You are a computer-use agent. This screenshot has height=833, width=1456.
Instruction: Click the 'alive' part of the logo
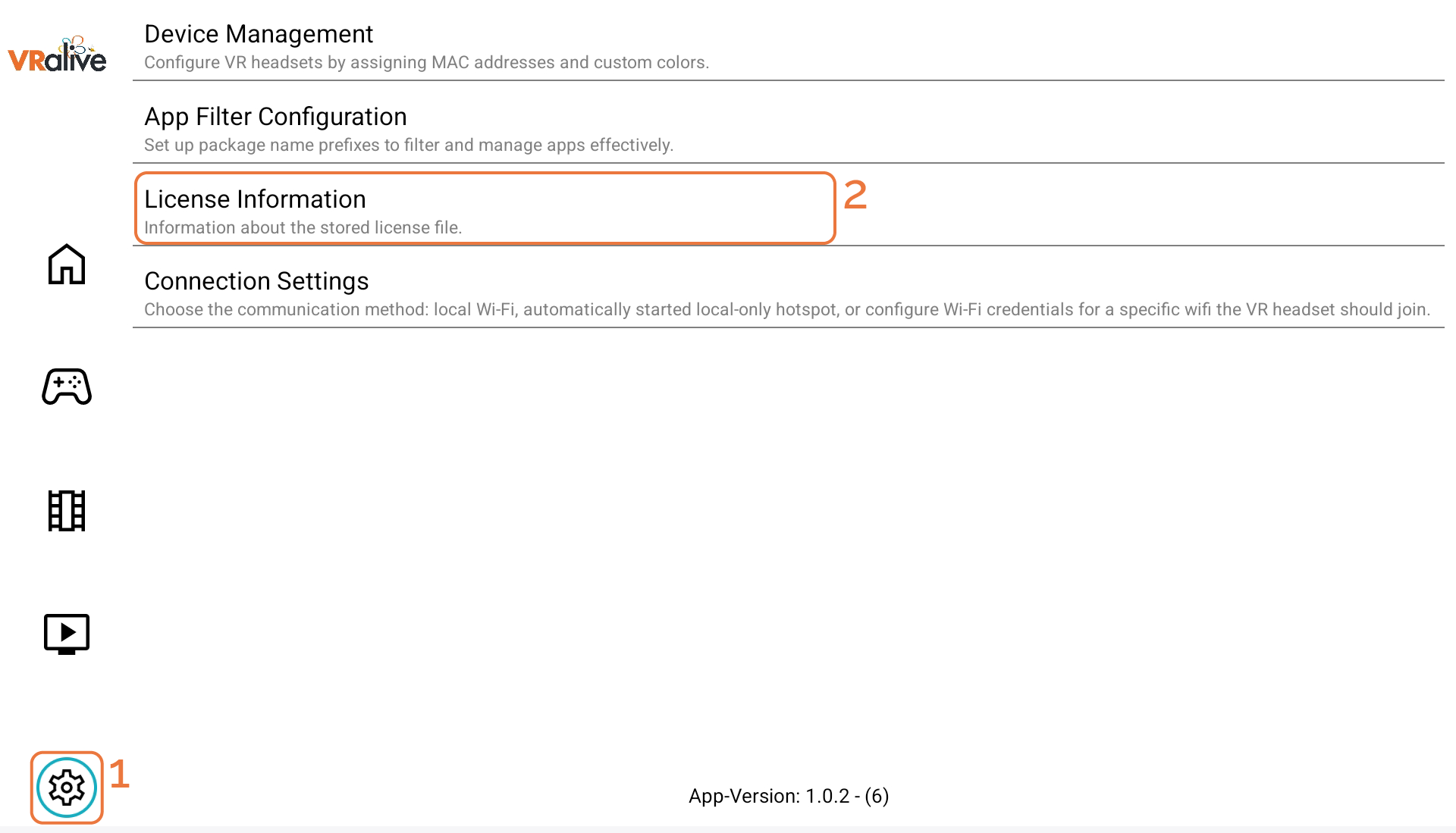coord(77,59)
